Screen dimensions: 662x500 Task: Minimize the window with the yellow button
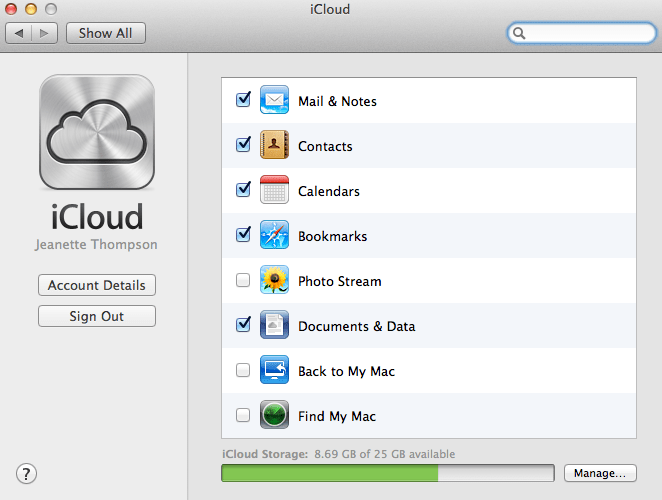(x=31, y=9)
